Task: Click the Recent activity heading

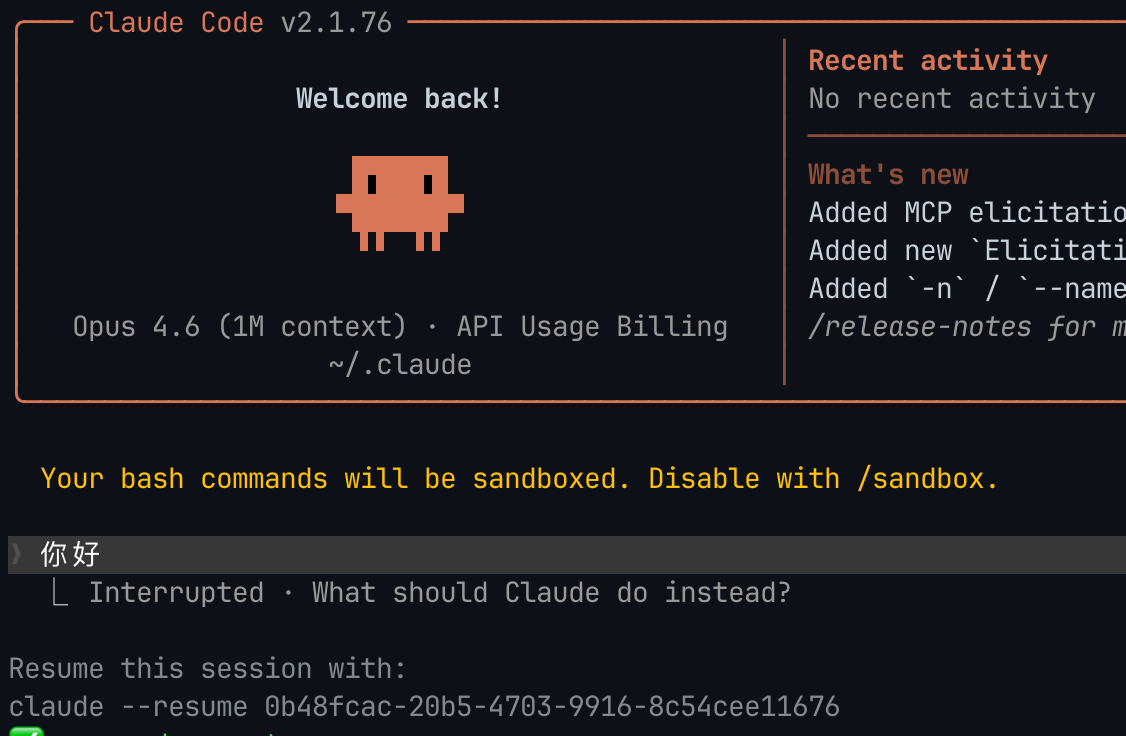Action: 927,61
